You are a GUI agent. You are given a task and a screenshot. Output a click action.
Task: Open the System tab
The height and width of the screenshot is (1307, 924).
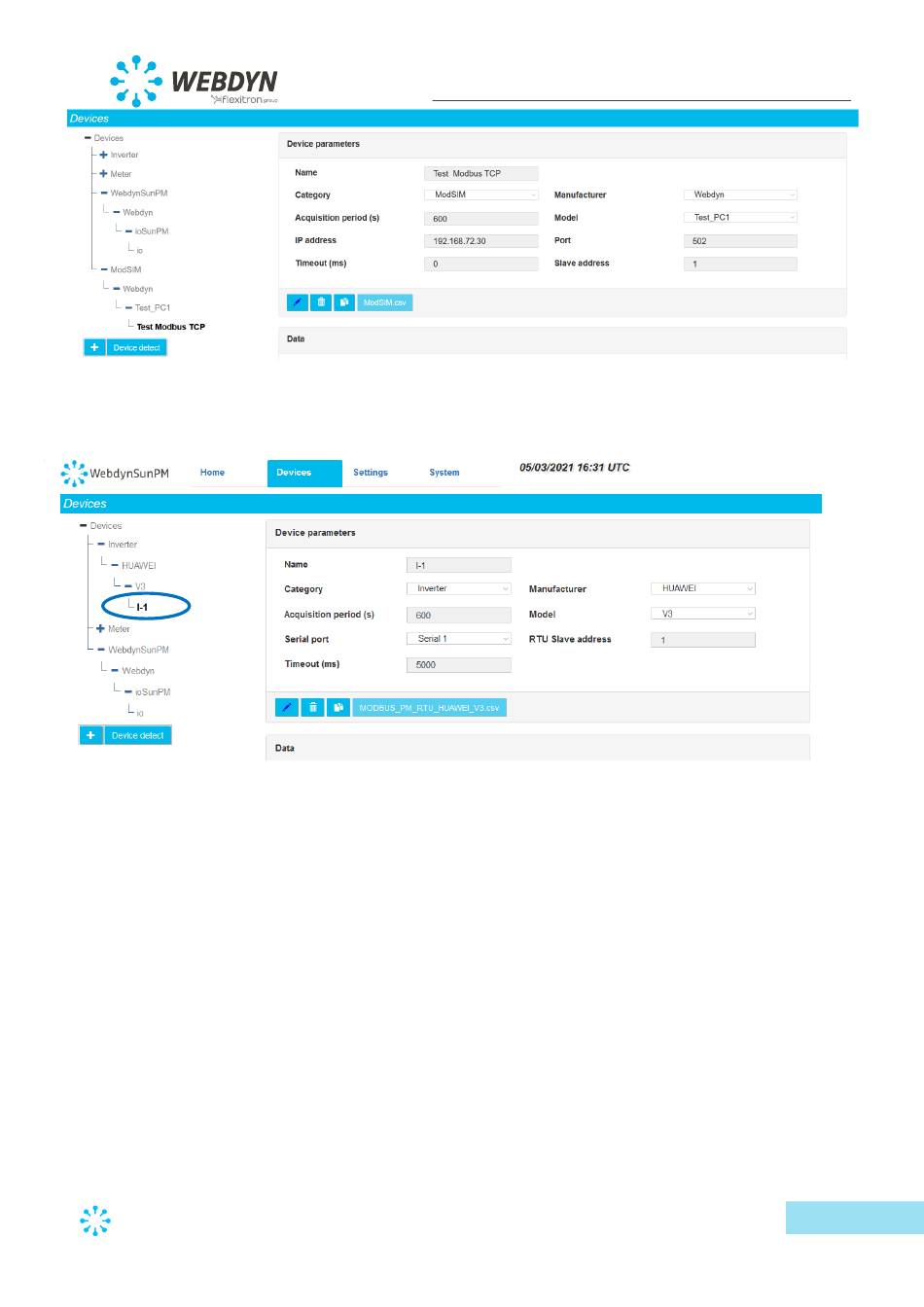(x=444, y=473)
